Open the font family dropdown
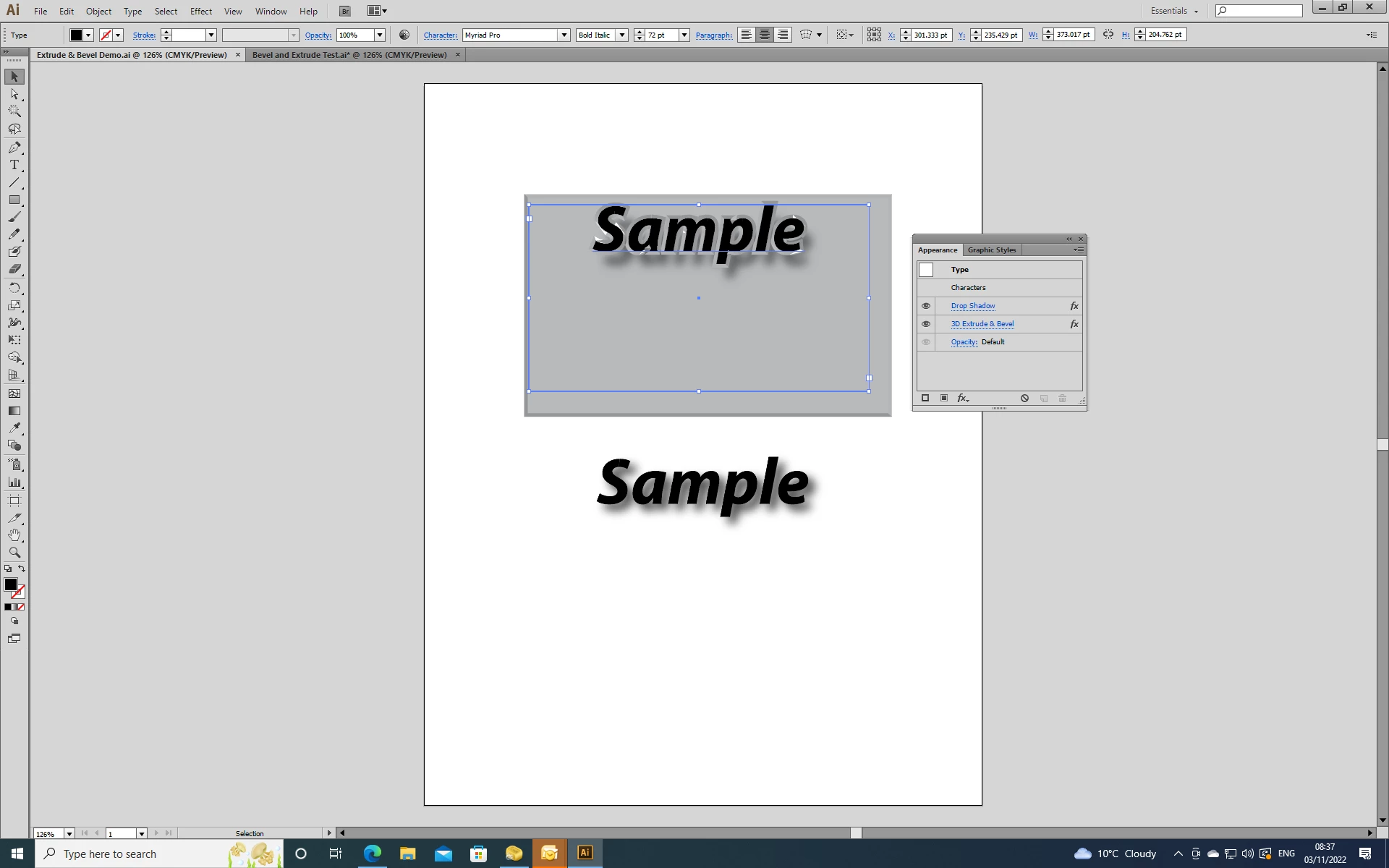The width and height of the screenshot is (1389, 868). pyautogui.click(x=564, y=35)
